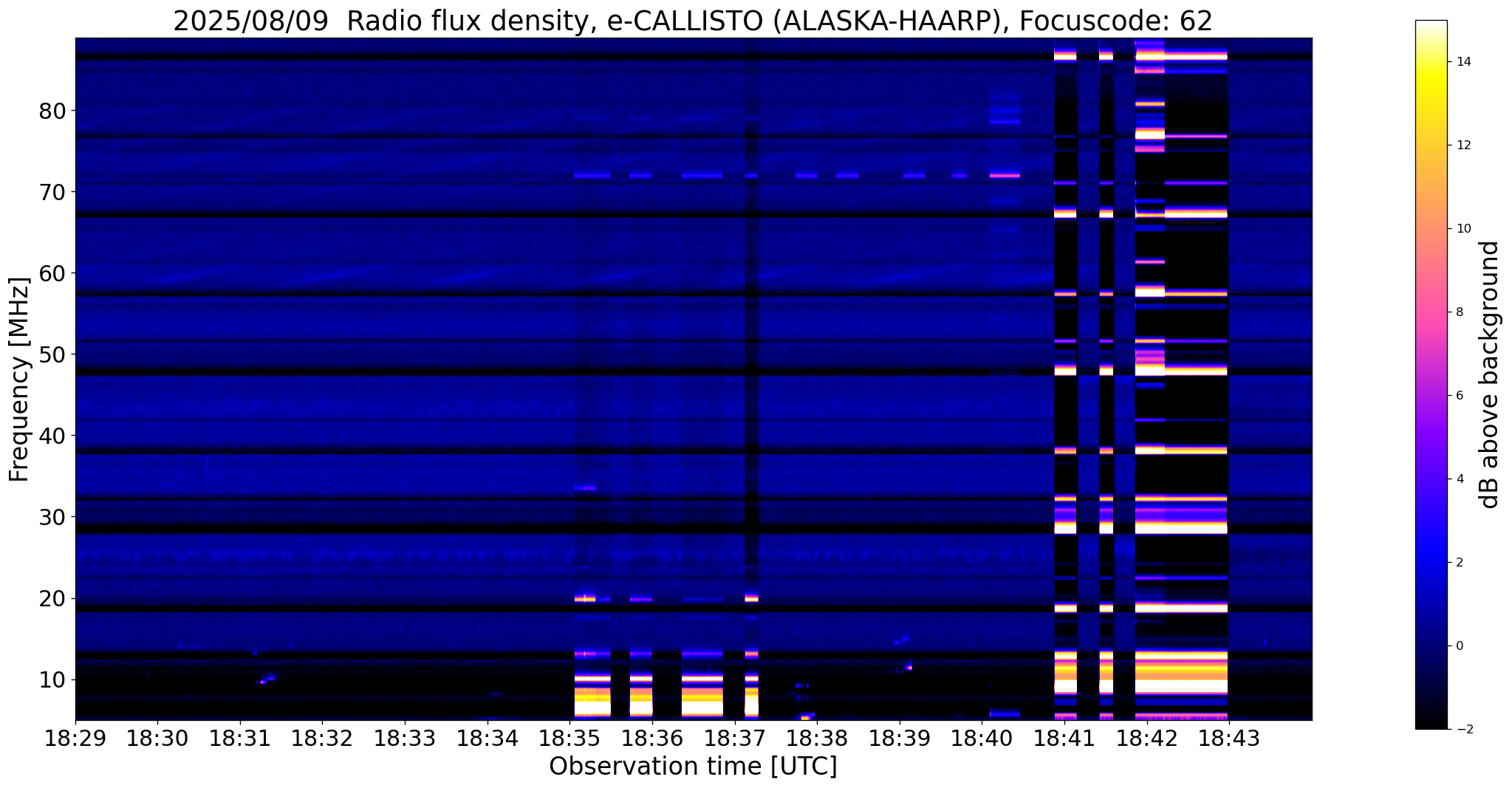Click the 18:39 time tick label
The width and height of the screenshot is (1512, 788).
(899, 739)
